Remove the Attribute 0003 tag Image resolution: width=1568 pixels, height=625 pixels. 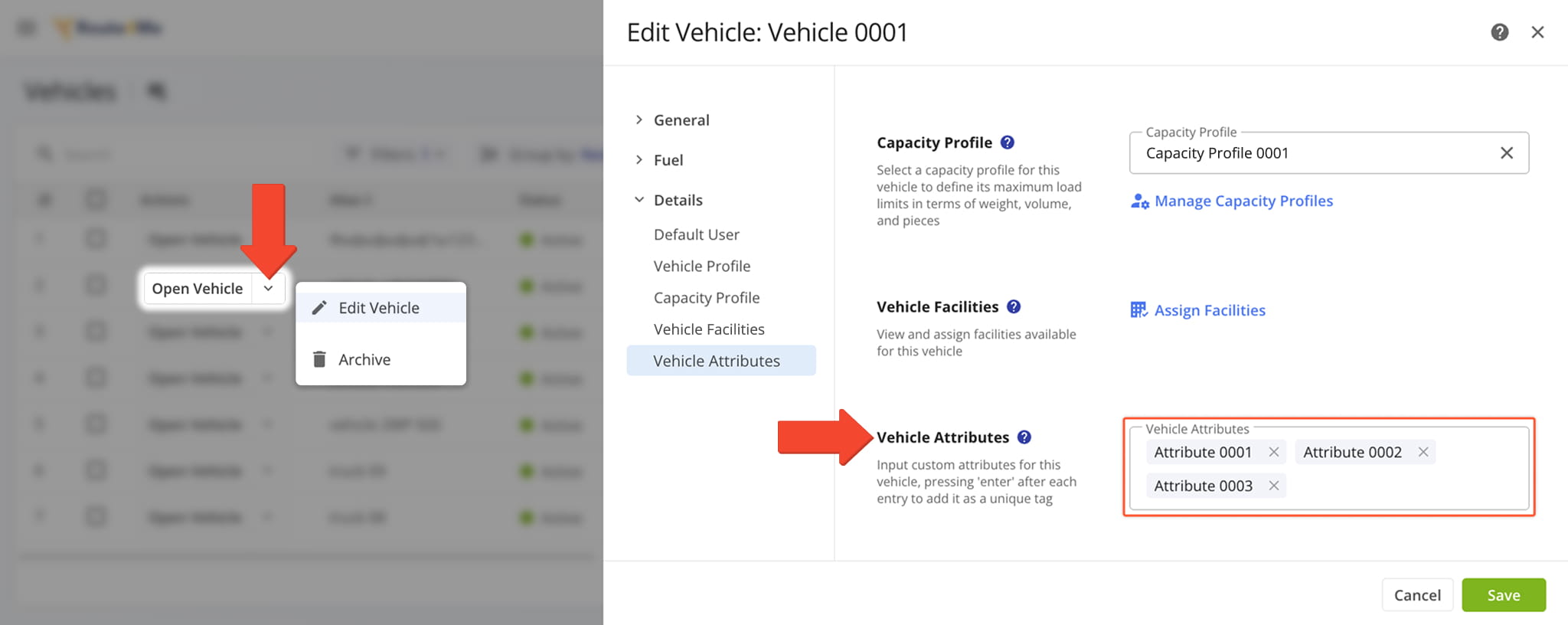coord(1274,486)
